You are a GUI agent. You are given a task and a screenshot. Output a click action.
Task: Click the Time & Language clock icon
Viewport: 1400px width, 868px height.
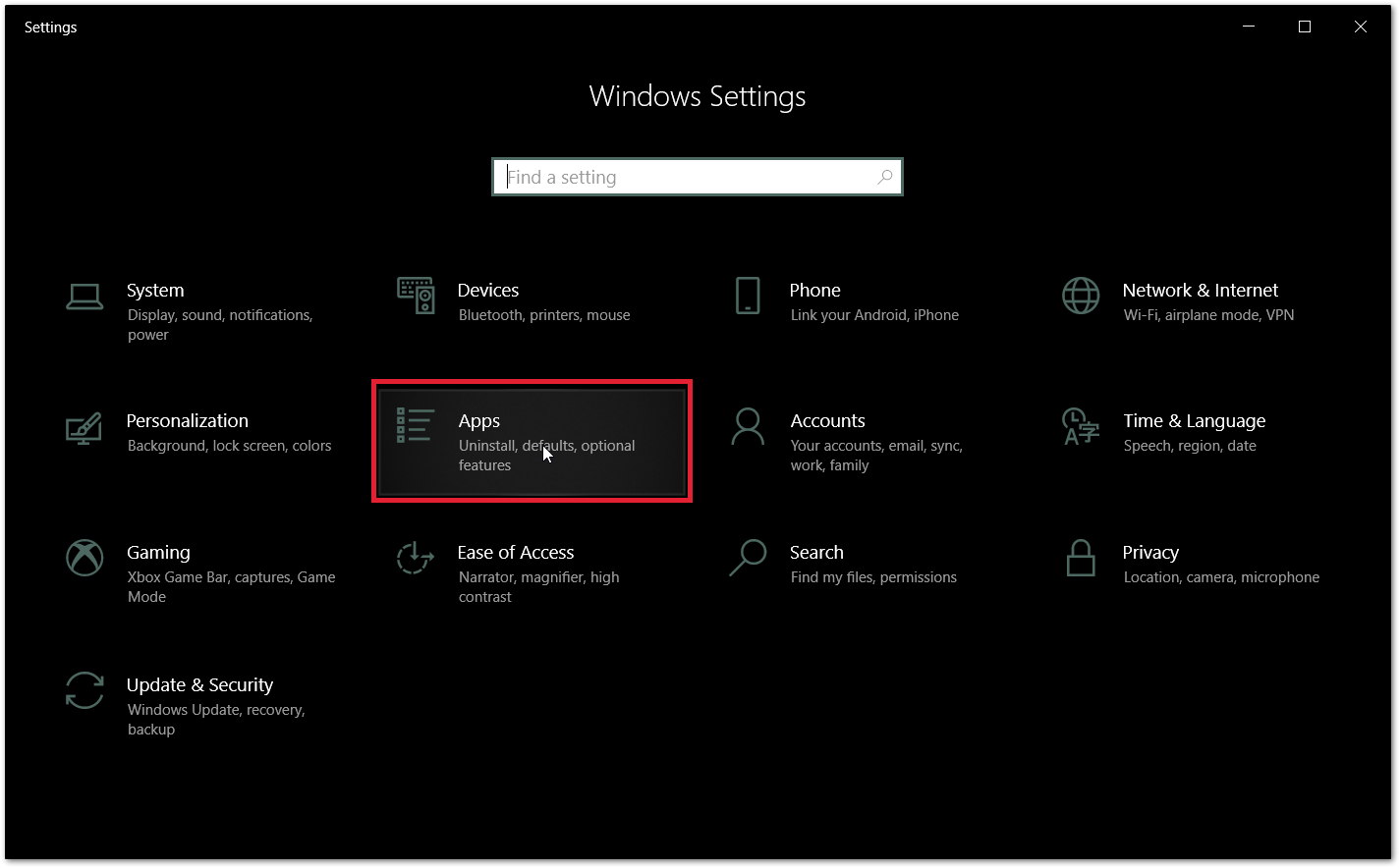(x=1081, y=427)
